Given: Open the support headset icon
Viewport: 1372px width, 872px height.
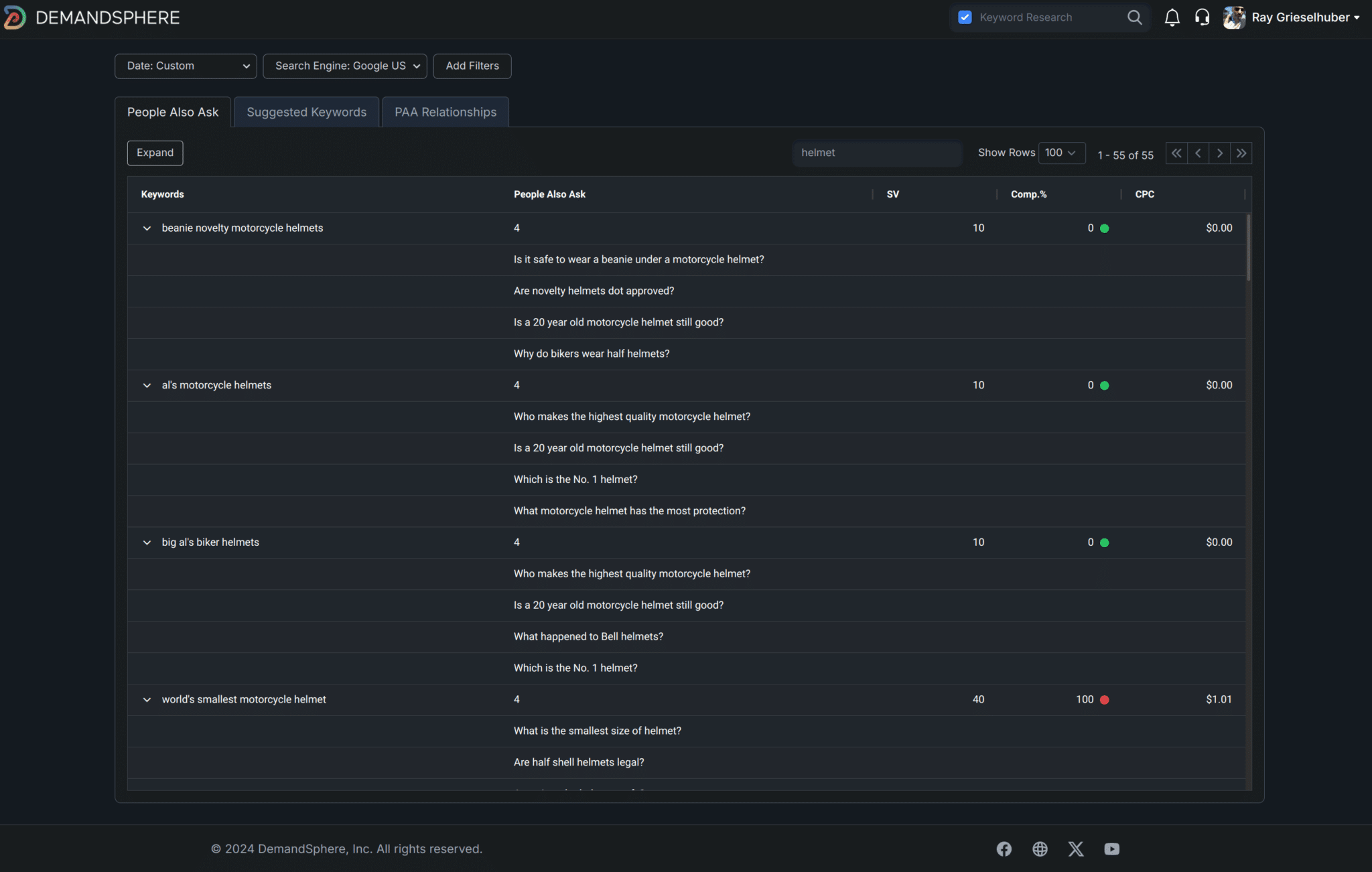Looking at the screenshot, I should pos(1202,17).
